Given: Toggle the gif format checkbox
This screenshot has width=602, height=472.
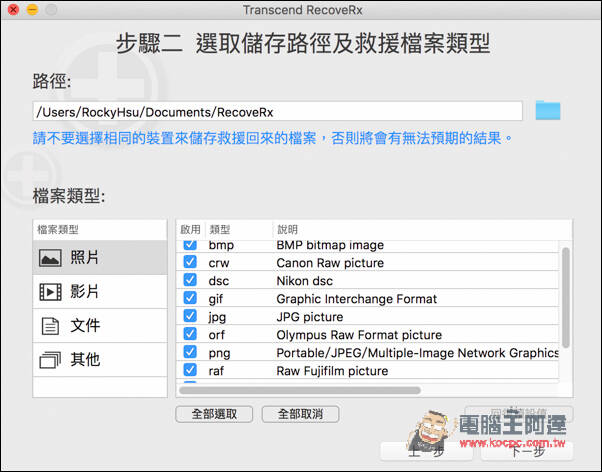Looking at the screenshot, I should (x=190, y=298).
